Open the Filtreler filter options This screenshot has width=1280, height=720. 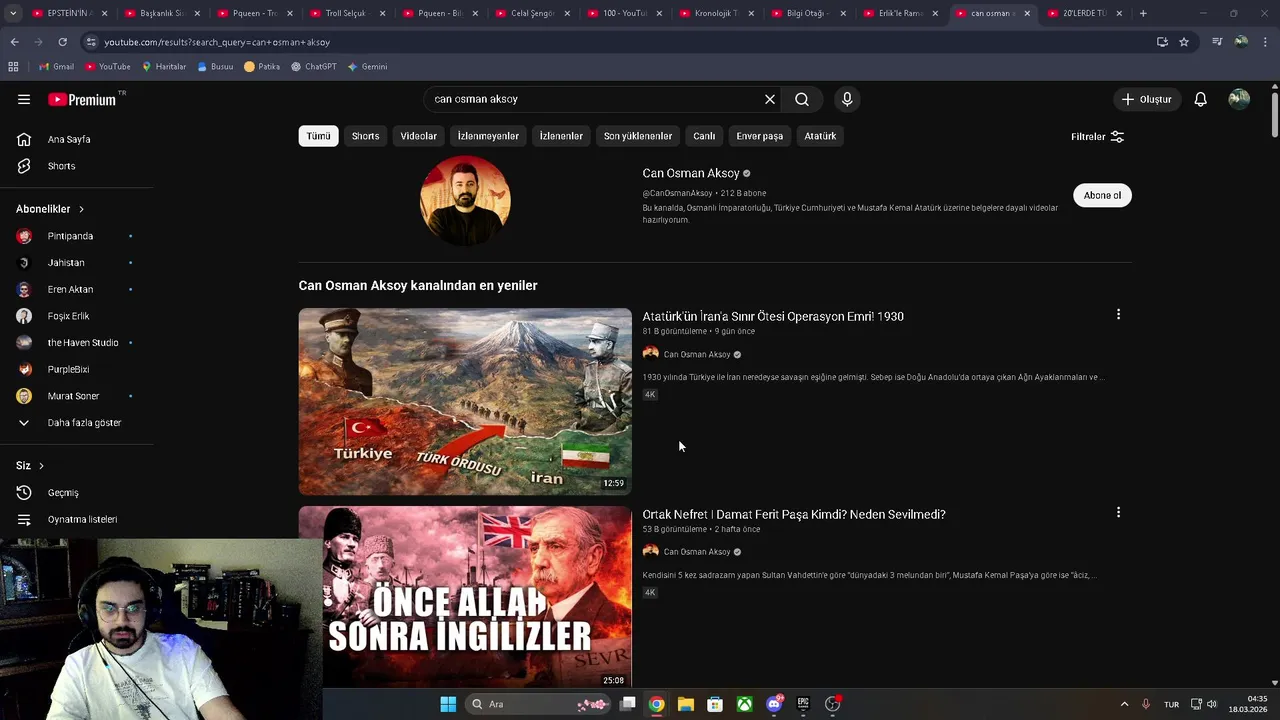click(x=1097, y=136)
